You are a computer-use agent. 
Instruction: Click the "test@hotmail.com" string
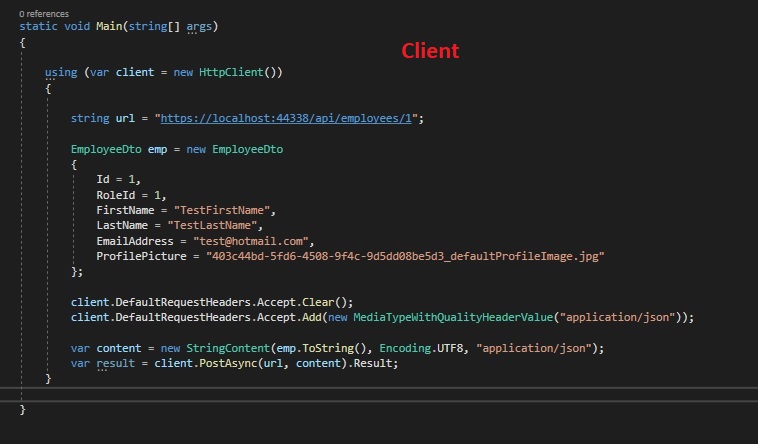(x=250, y=241)
